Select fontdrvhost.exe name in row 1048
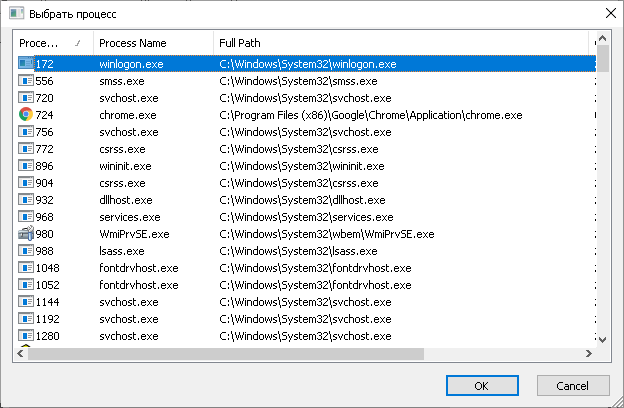Screen dimensions: 624x408 pyautogui.click(x=138, y=268)
